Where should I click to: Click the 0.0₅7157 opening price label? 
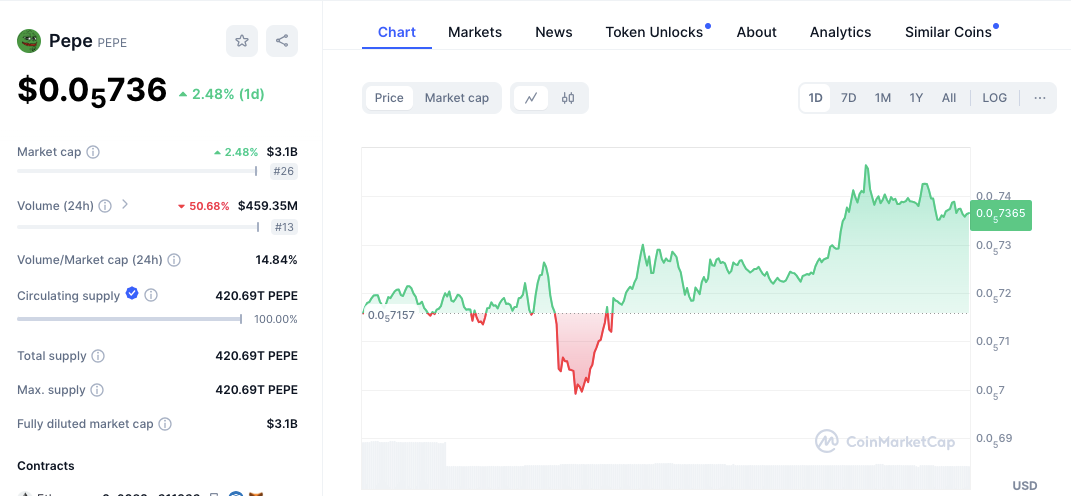(391, 316)
